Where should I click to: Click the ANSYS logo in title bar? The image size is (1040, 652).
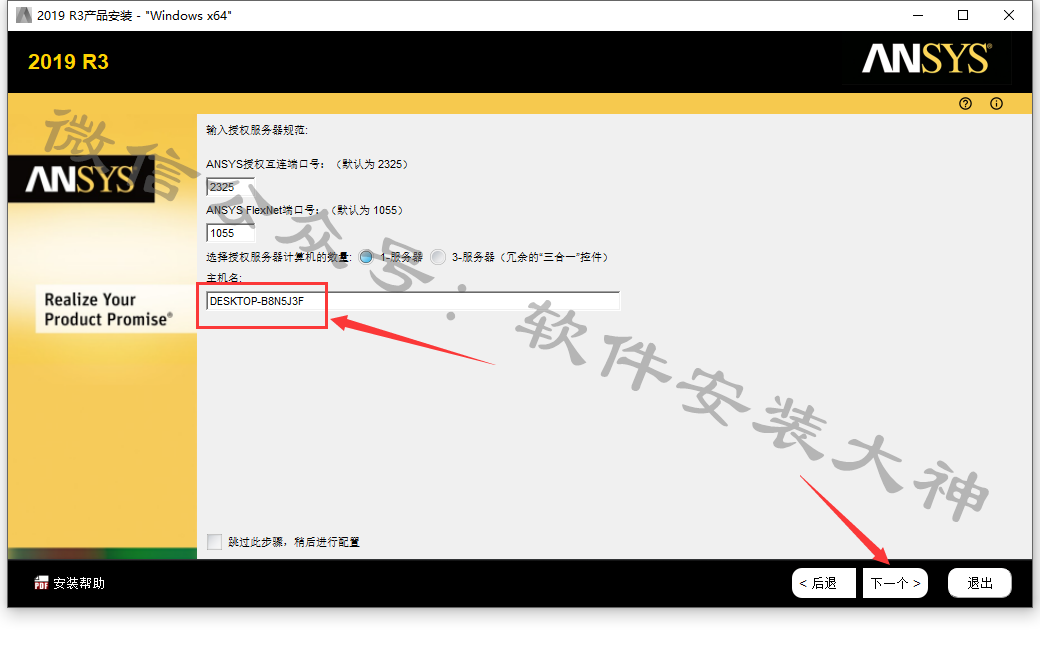24,15
